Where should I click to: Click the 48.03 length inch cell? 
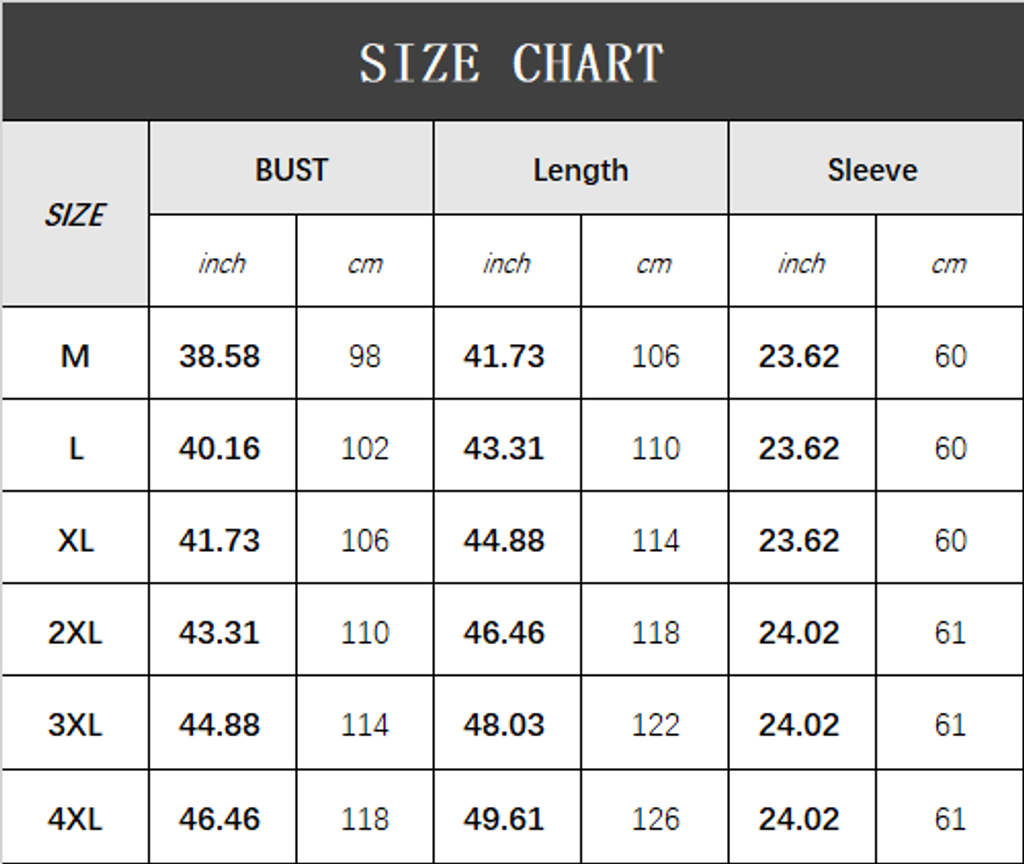[x=504, y=724]
